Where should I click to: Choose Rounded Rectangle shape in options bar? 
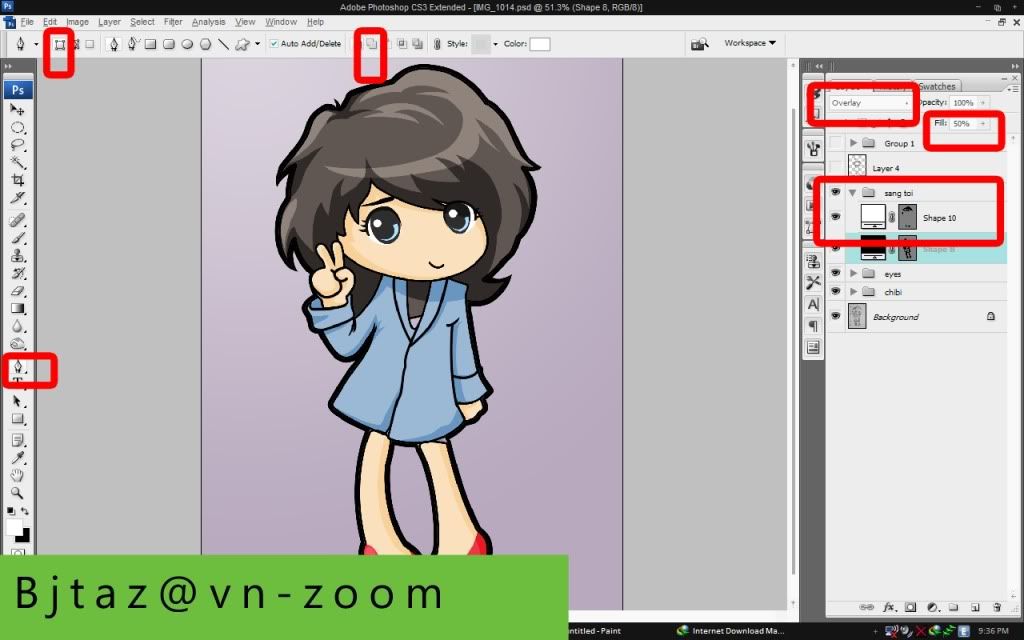tap(168, 44)
